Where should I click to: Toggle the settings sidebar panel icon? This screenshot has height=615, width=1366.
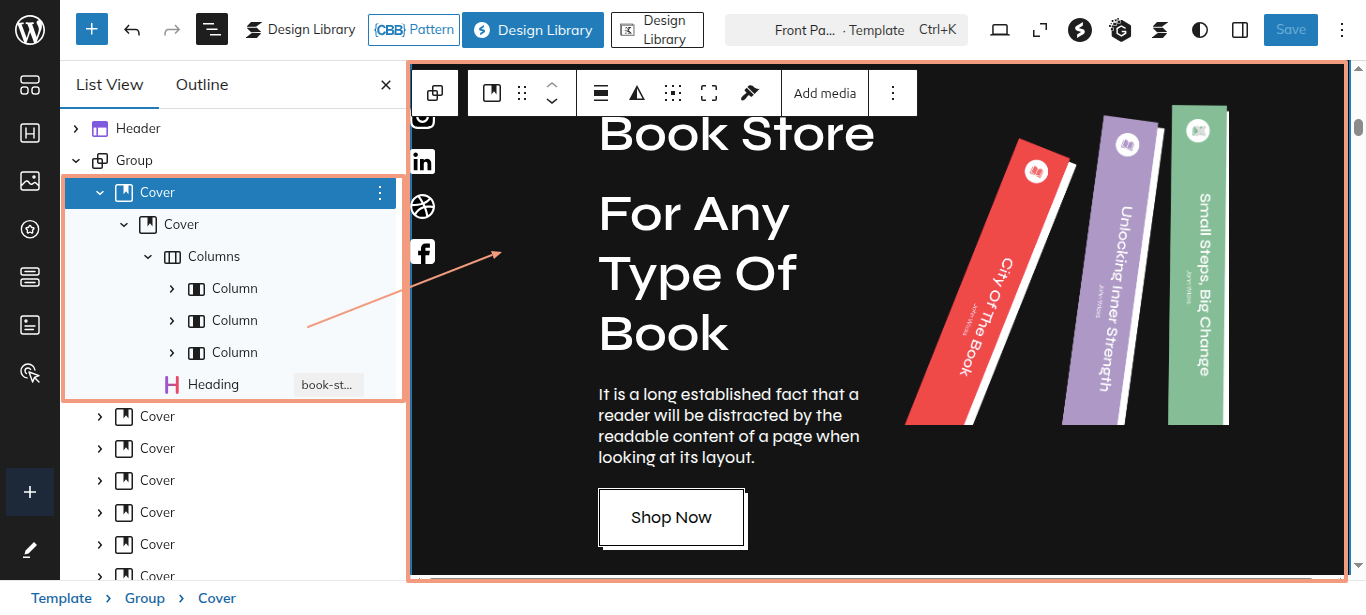pos(1240,30)
